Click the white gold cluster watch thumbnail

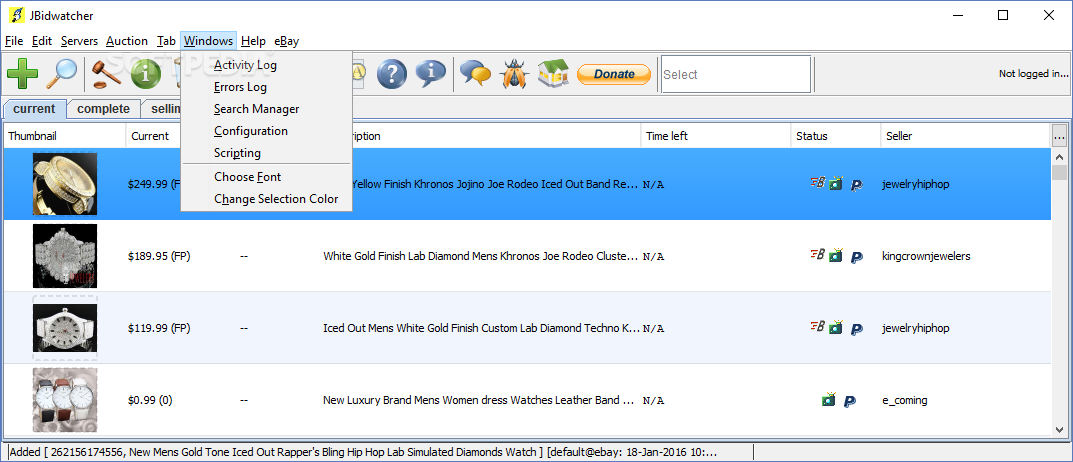65,256
